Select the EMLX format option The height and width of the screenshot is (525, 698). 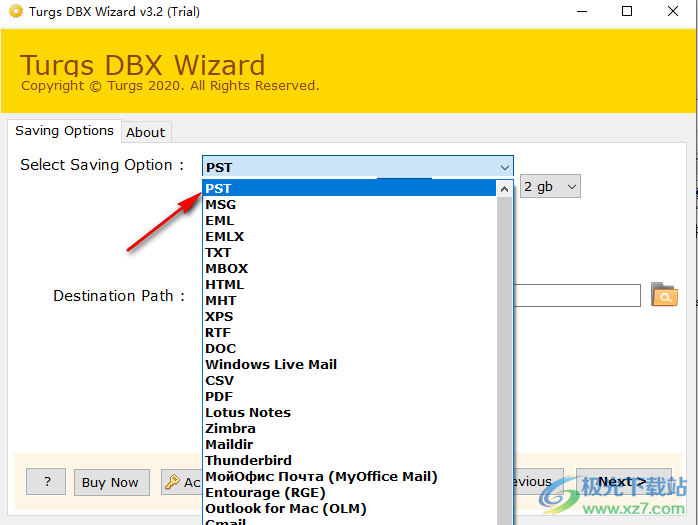[x=349, y=236]
